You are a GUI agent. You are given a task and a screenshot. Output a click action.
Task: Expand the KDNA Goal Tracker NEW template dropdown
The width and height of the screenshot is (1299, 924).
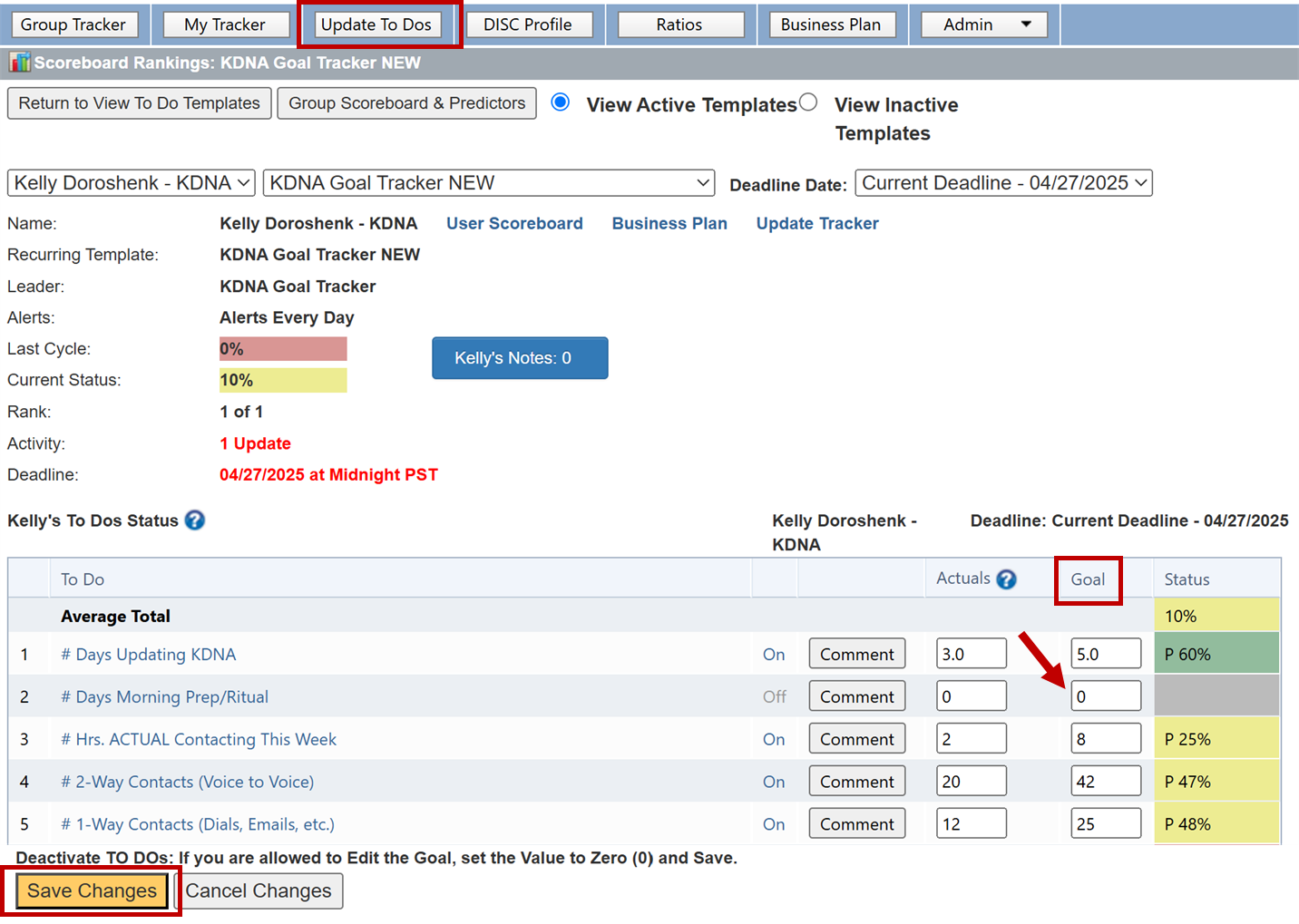pos(489,183)
